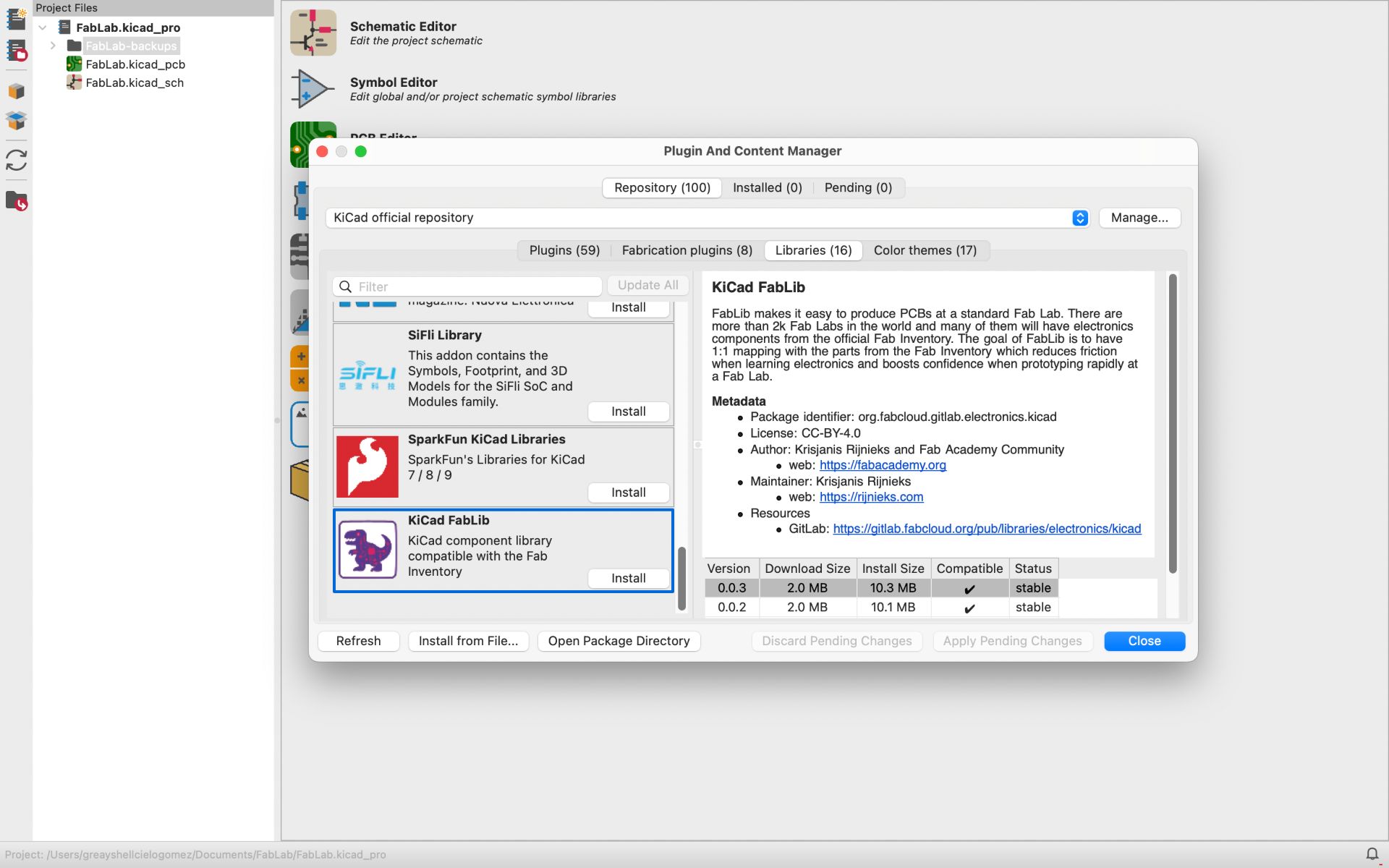1389x868 pixels.
Task: Click the Open Project icon in sidebar
Action: [16, 51]
